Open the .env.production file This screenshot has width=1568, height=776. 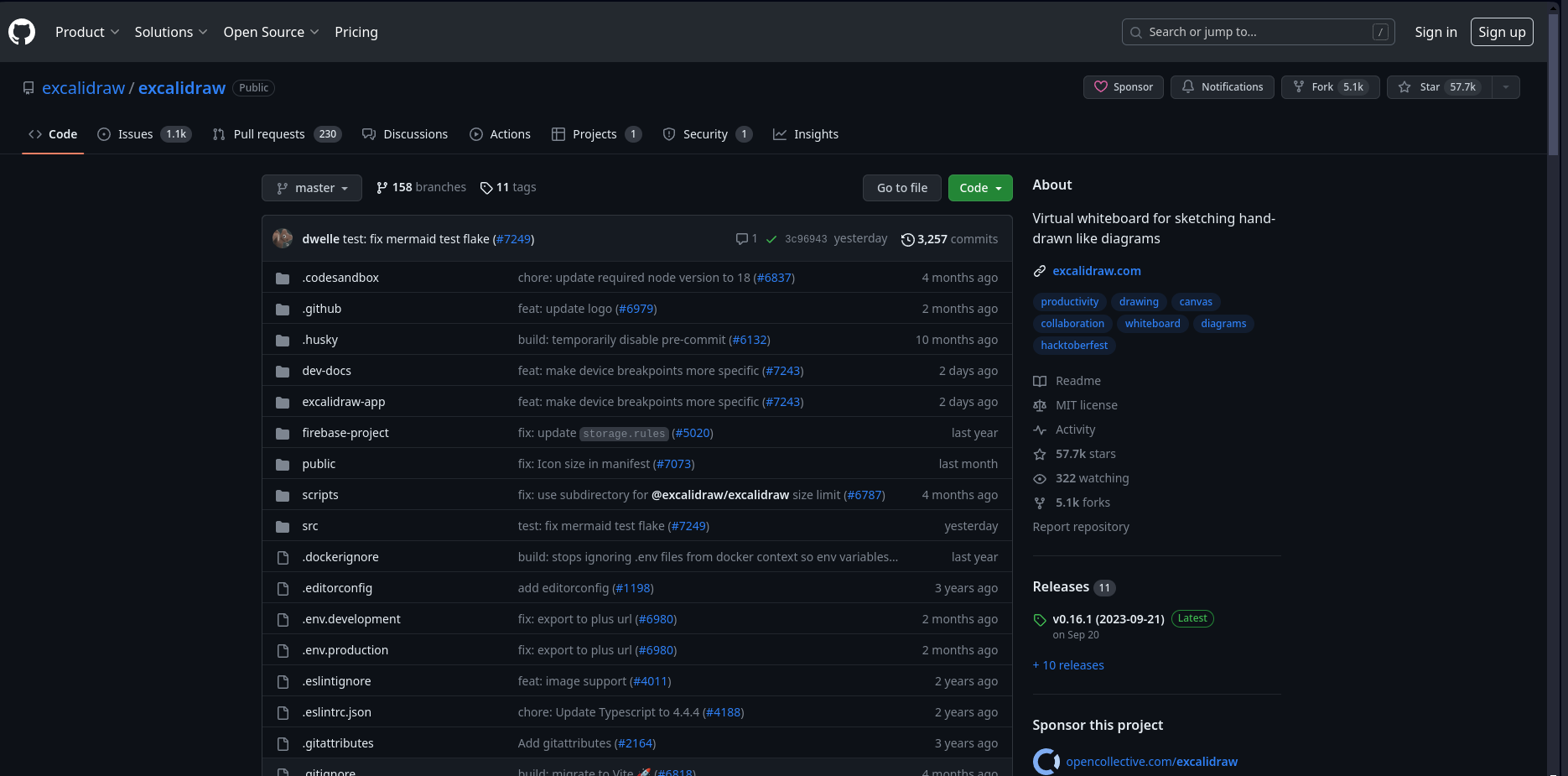(345, 650)
